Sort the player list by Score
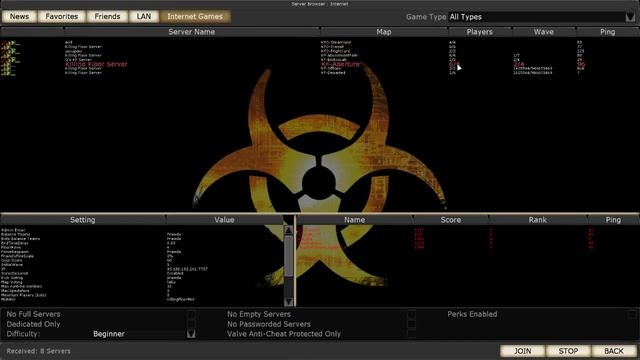 click(451, 220)
